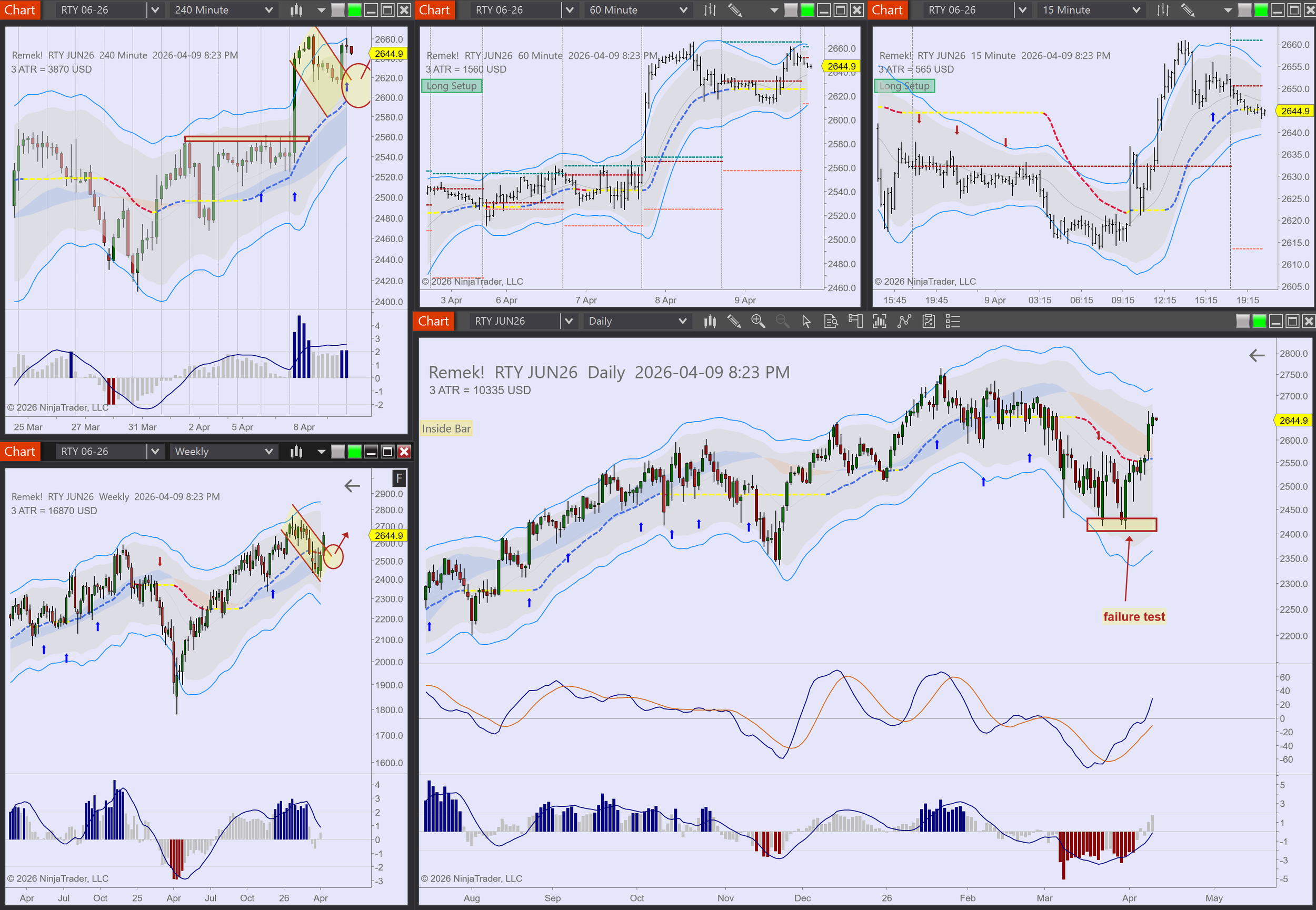The height and width of the screenshot is (910, 1316).
Task: Open the Strategies node-graph icon
Action: click(x=904, y=322)
